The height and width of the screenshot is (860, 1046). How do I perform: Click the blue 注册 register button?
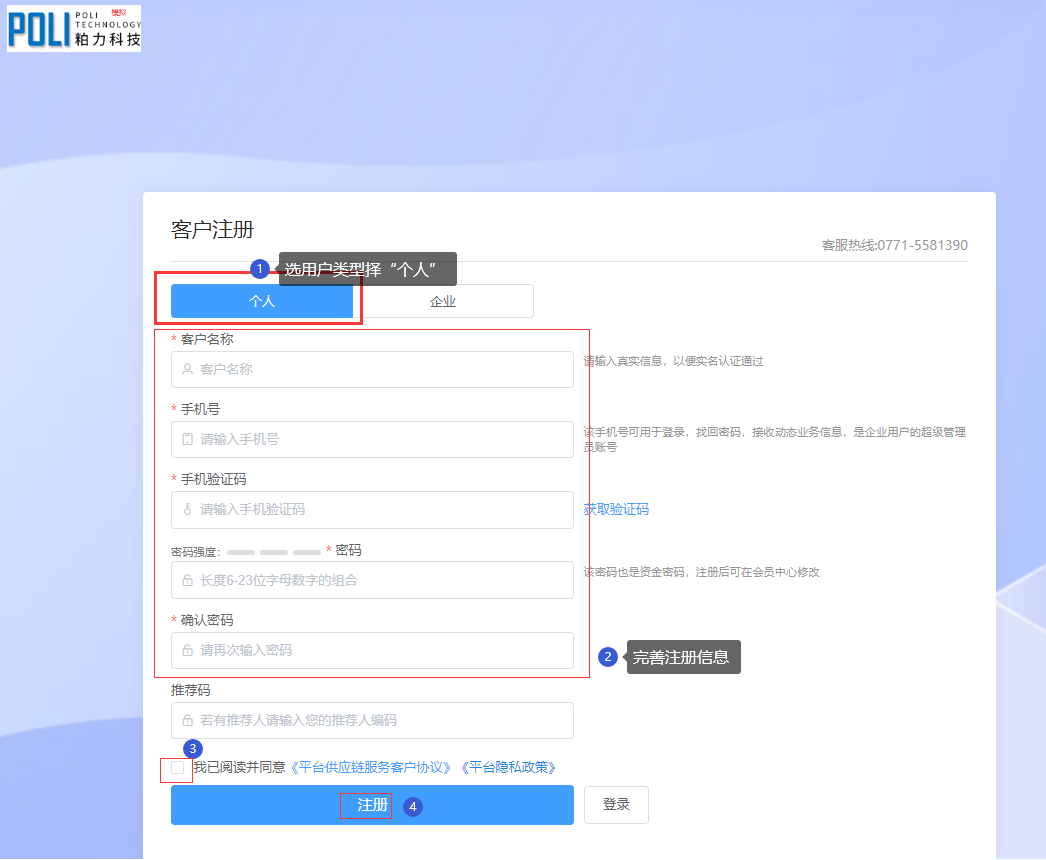372,805
